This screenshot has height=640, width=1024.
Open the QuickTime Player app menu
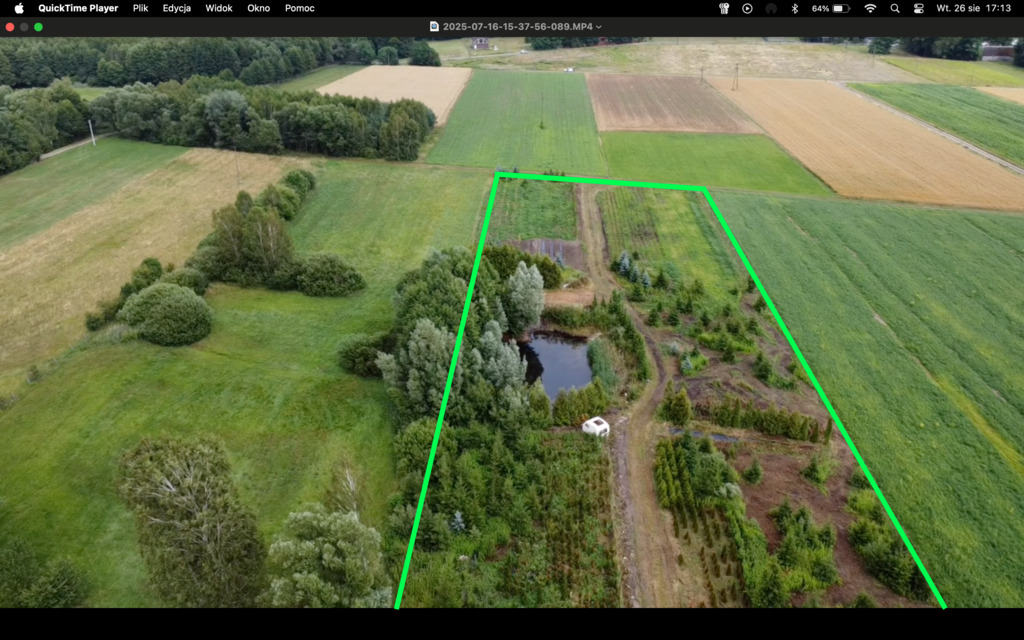[78, 8]
